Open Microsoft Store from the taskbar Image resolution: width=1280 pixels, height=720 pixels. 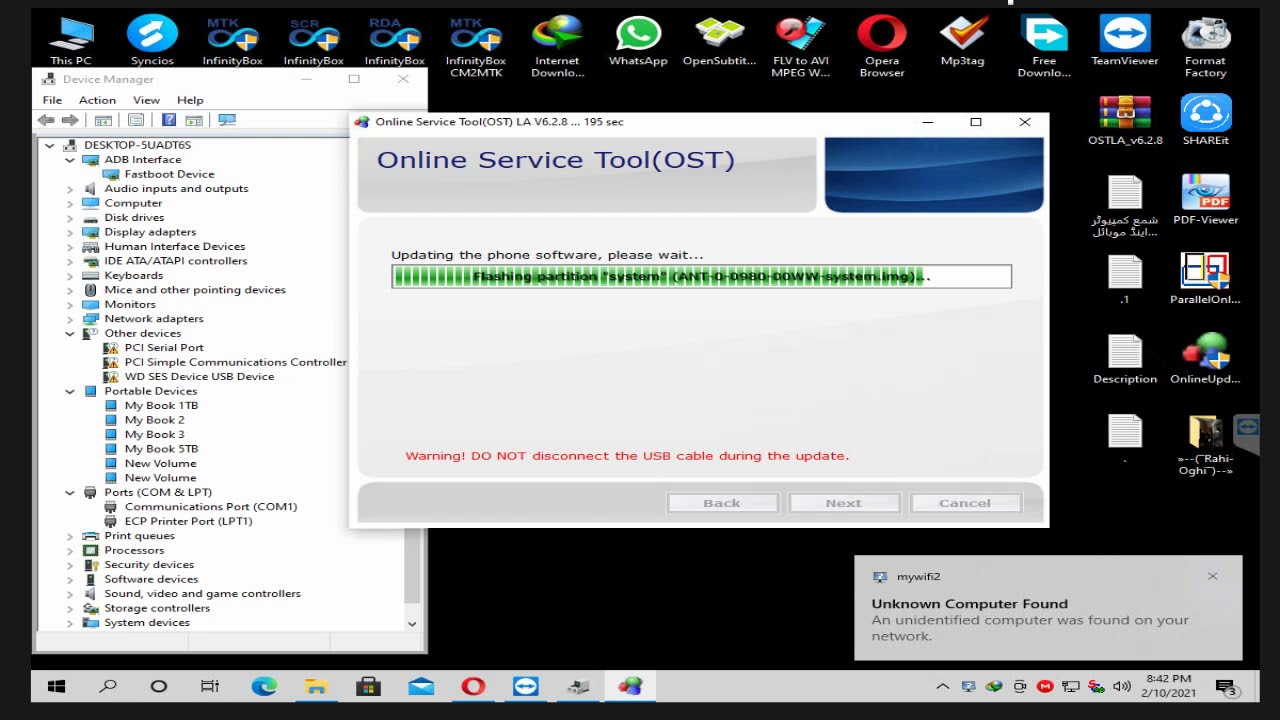(368, 686)
